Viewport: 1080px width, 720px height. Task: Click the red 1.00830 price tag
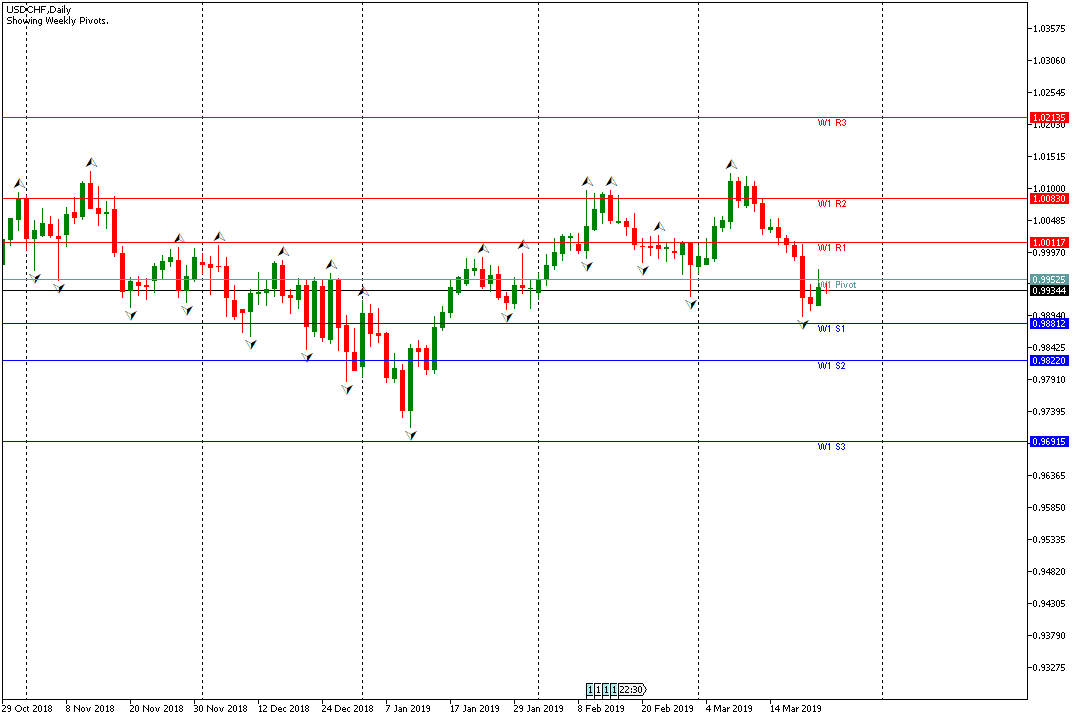[x=1049, y=198]
